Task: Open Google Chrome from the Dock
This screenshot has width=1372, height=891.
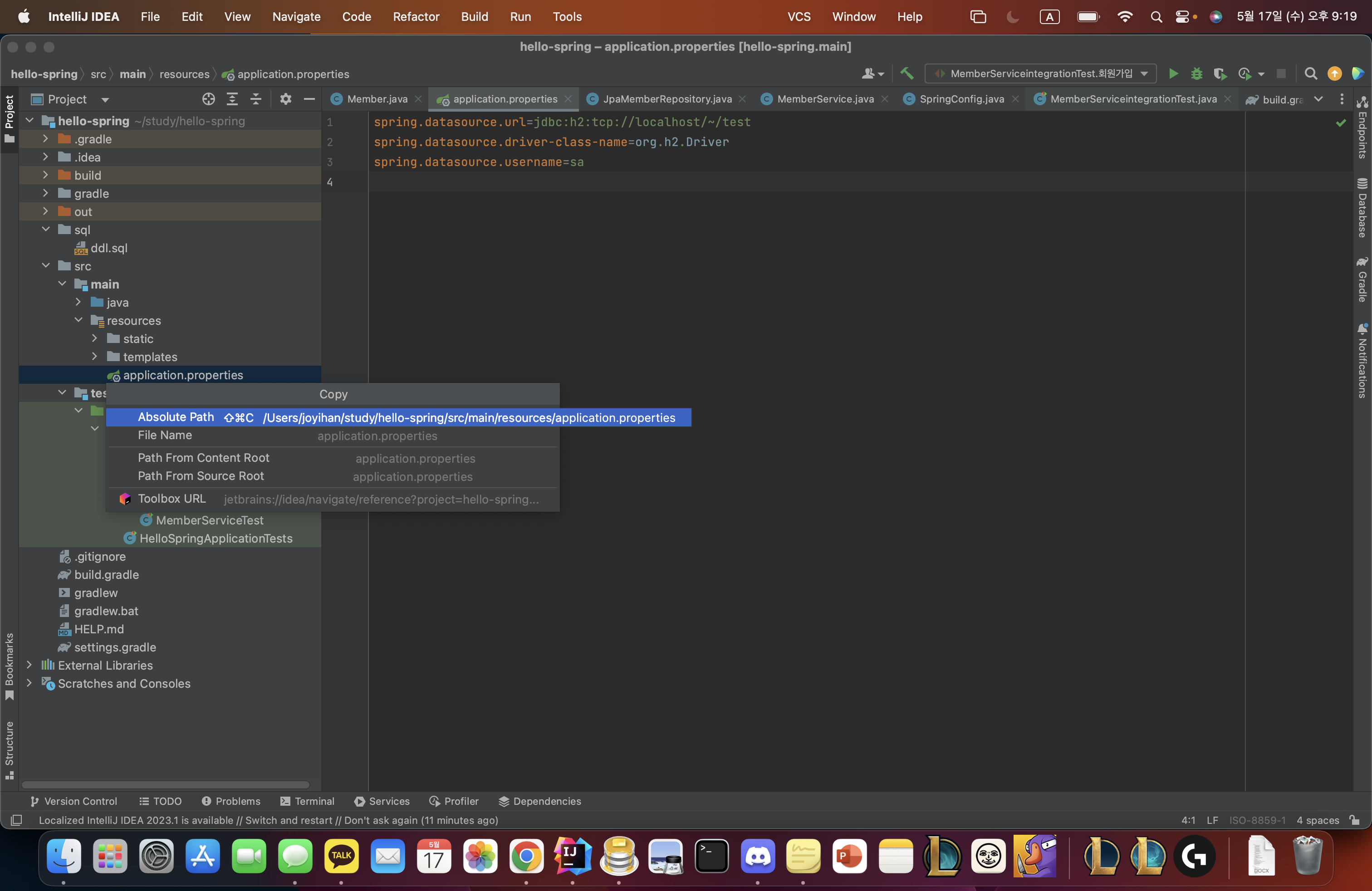Action: coord(526,856)
